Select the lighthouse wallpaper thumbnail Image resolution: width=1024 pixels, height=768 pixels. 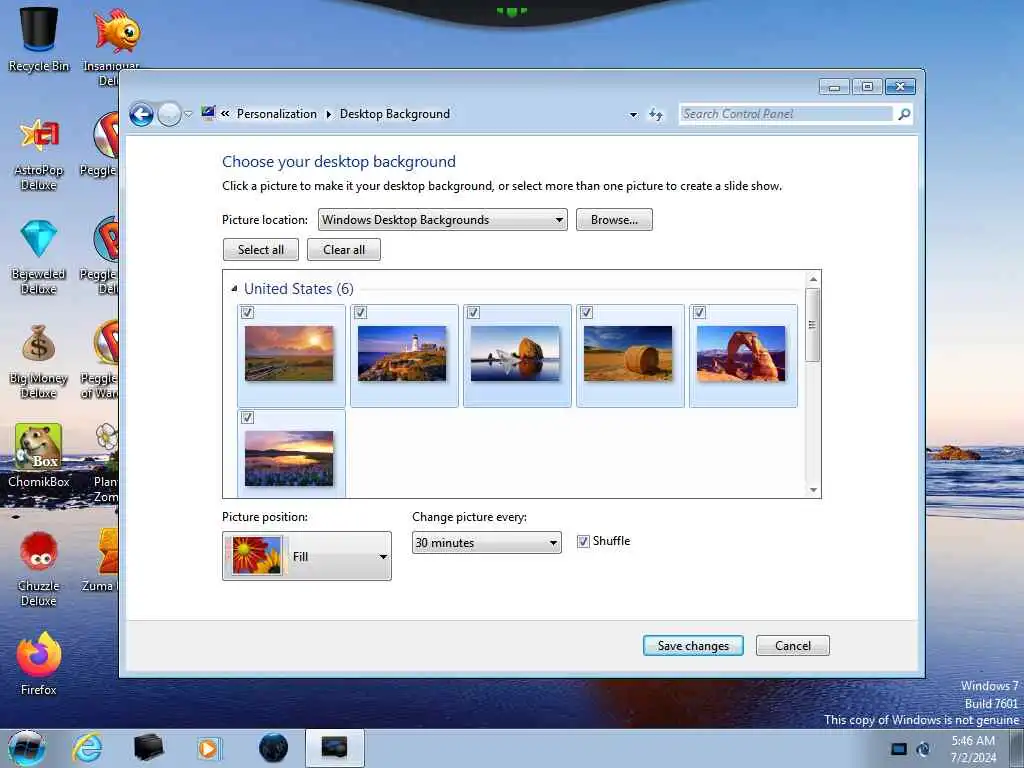click(402, 353)
